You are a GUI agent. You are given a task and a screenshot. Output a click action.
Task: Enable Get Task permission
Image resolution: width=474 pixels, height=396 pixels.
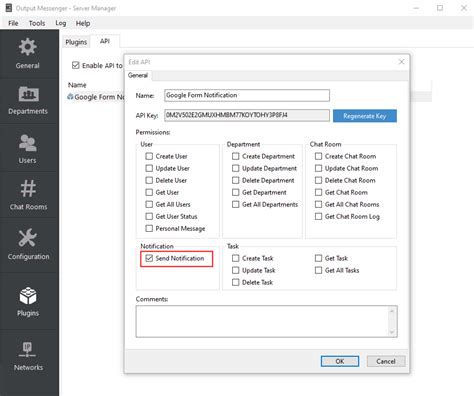(318, 258)
